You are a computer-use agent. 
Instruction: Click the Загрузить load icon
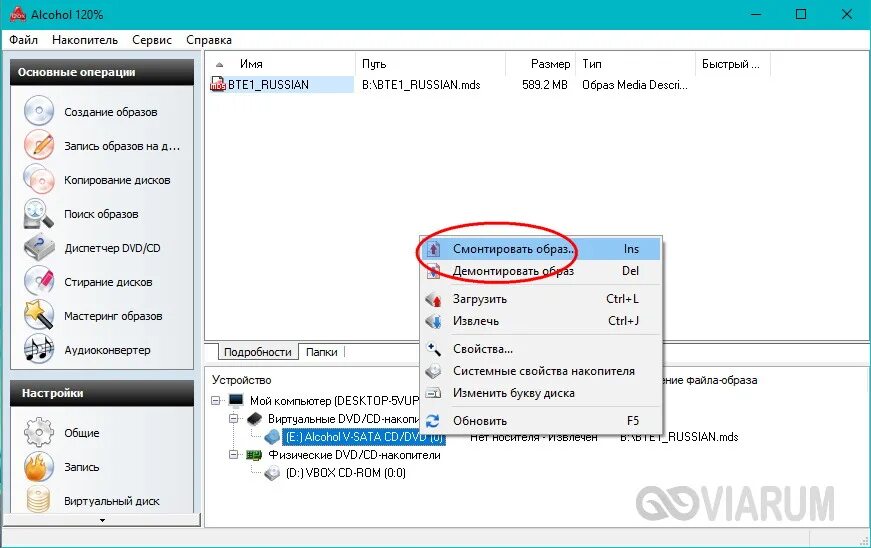433,299
